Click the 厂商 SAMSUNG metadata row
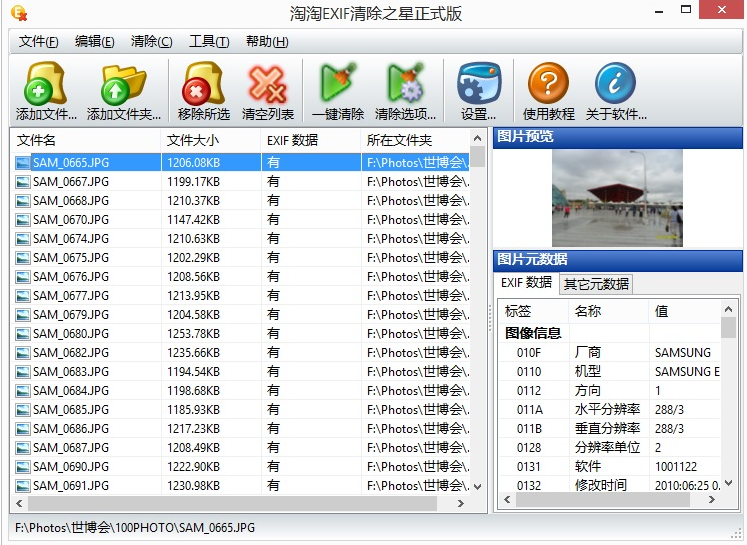The image size is (747, 545). click(x=610, y=353)
